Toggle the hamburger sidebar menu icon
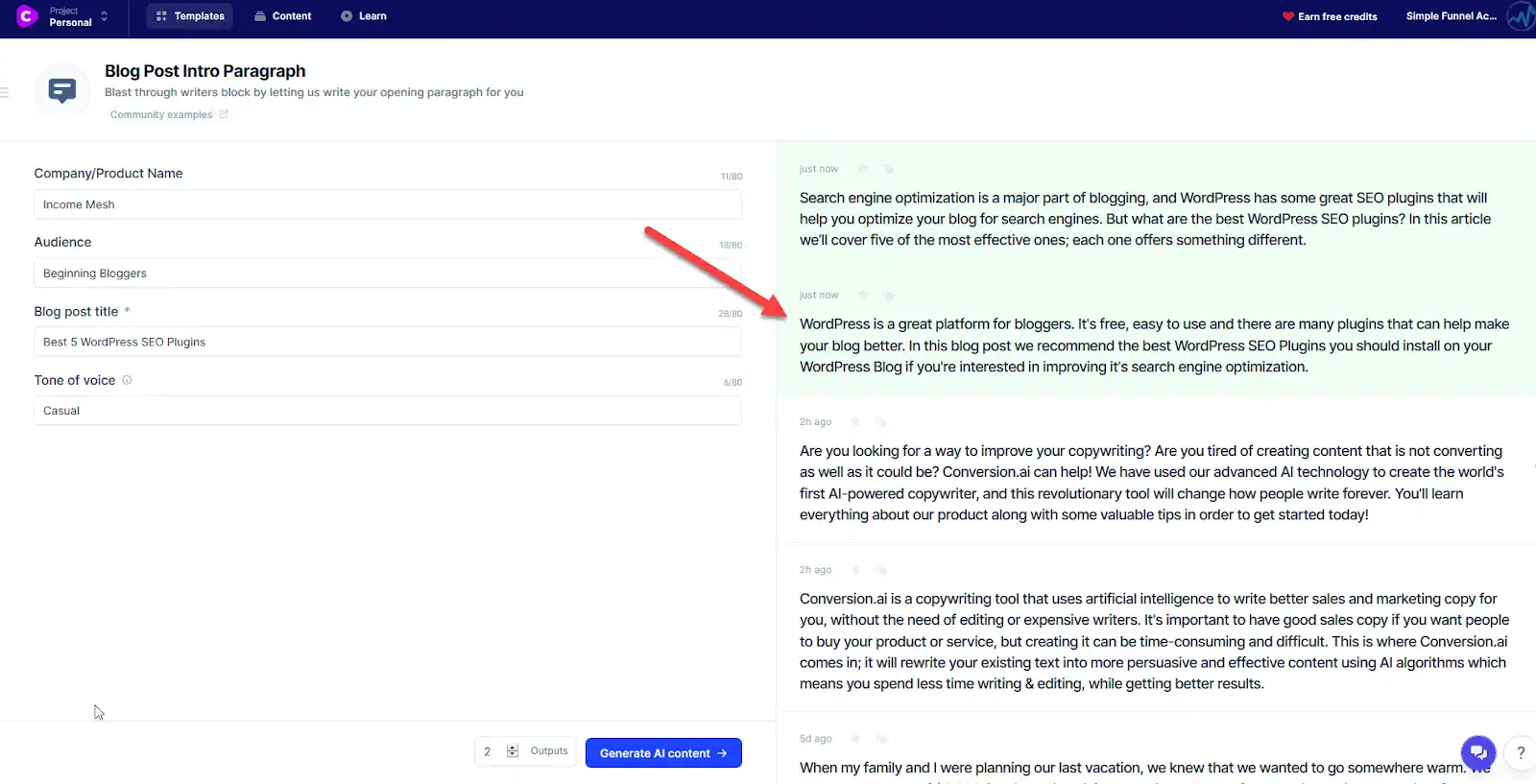The height and width of the screenshot is (784, 1536). pyautogui.click(x=5, y=92)
